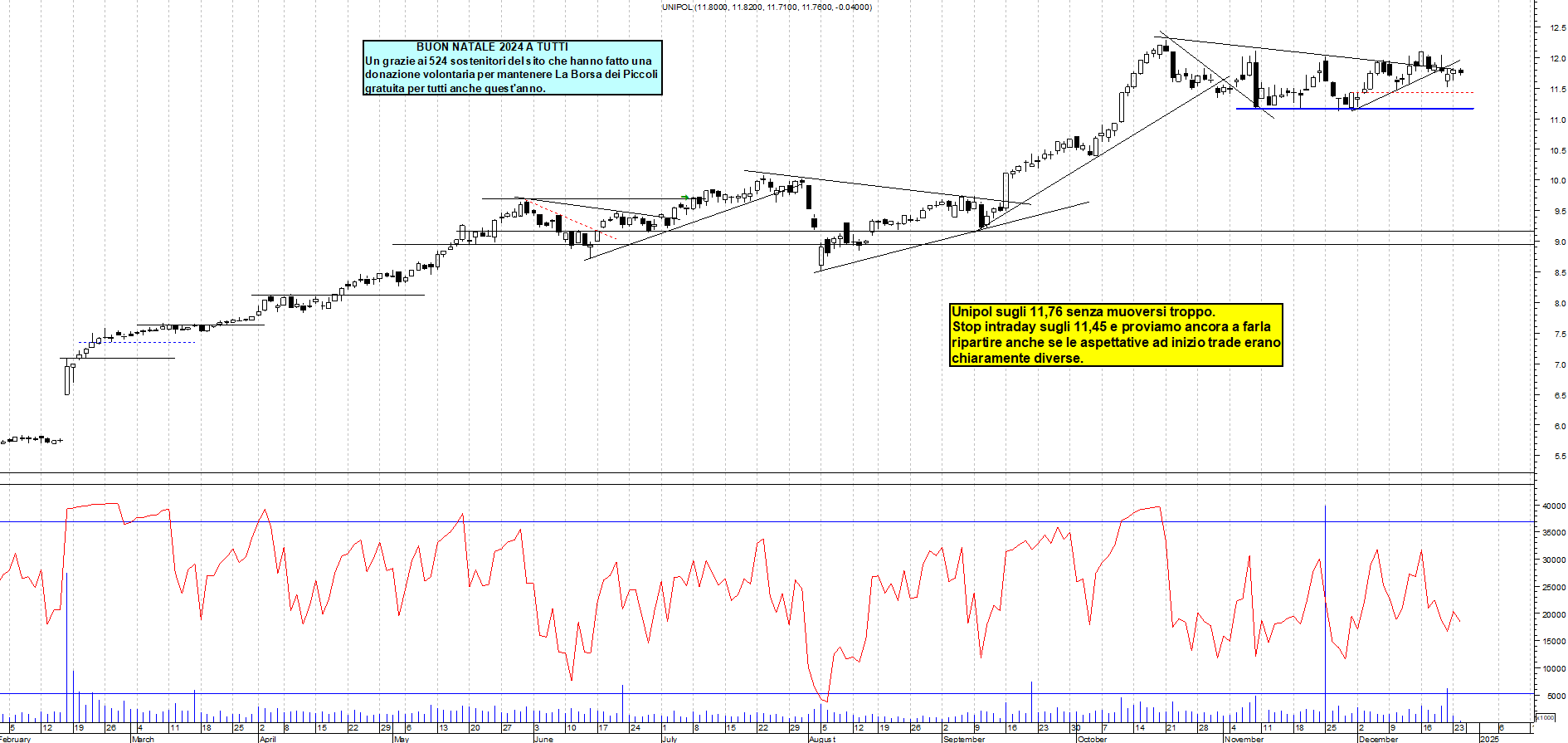
Task: Click the UNIPOL ticker title at chart top
Action: point(767,7)
